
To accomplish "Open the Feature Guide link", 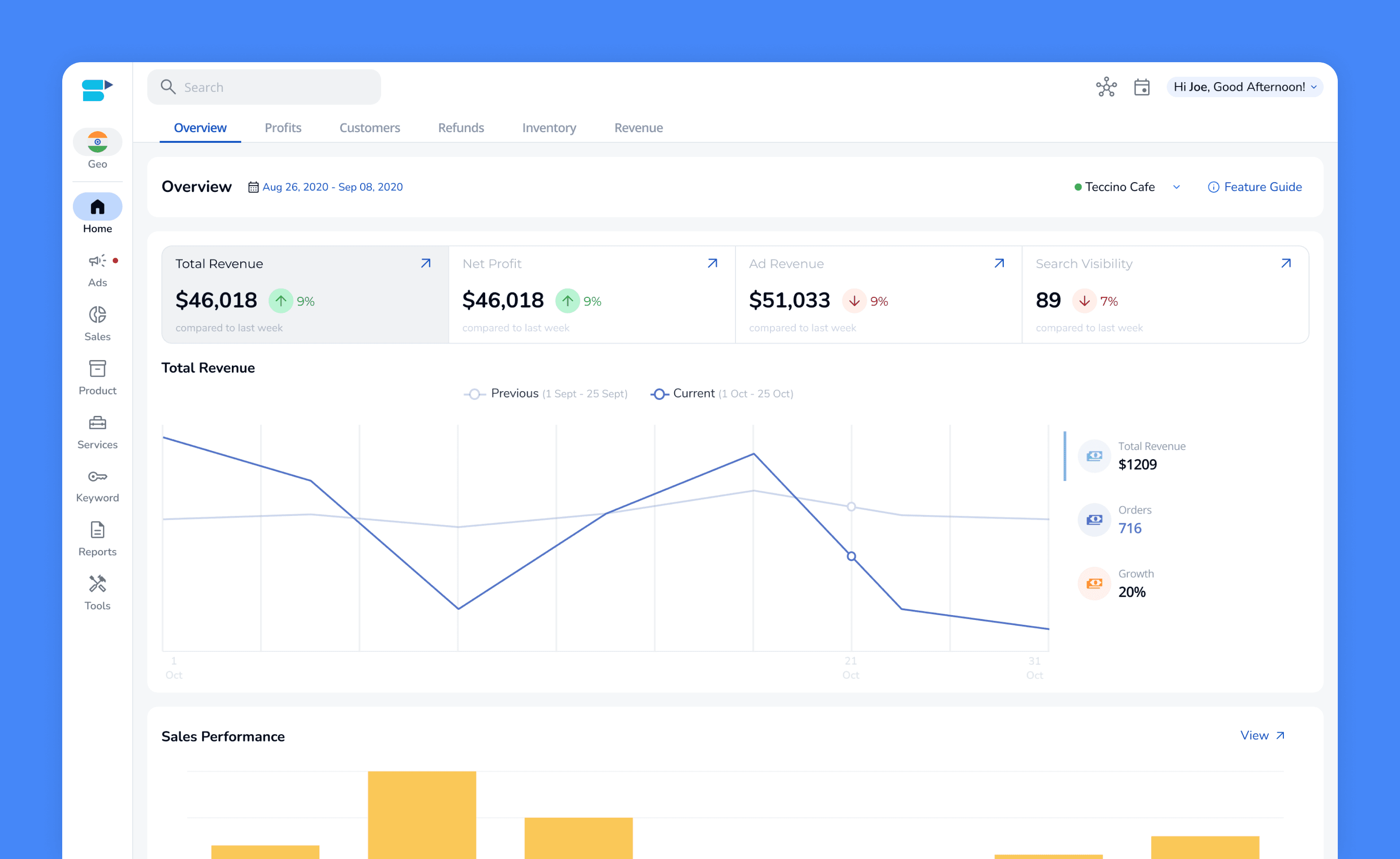I will (1255, 187).
